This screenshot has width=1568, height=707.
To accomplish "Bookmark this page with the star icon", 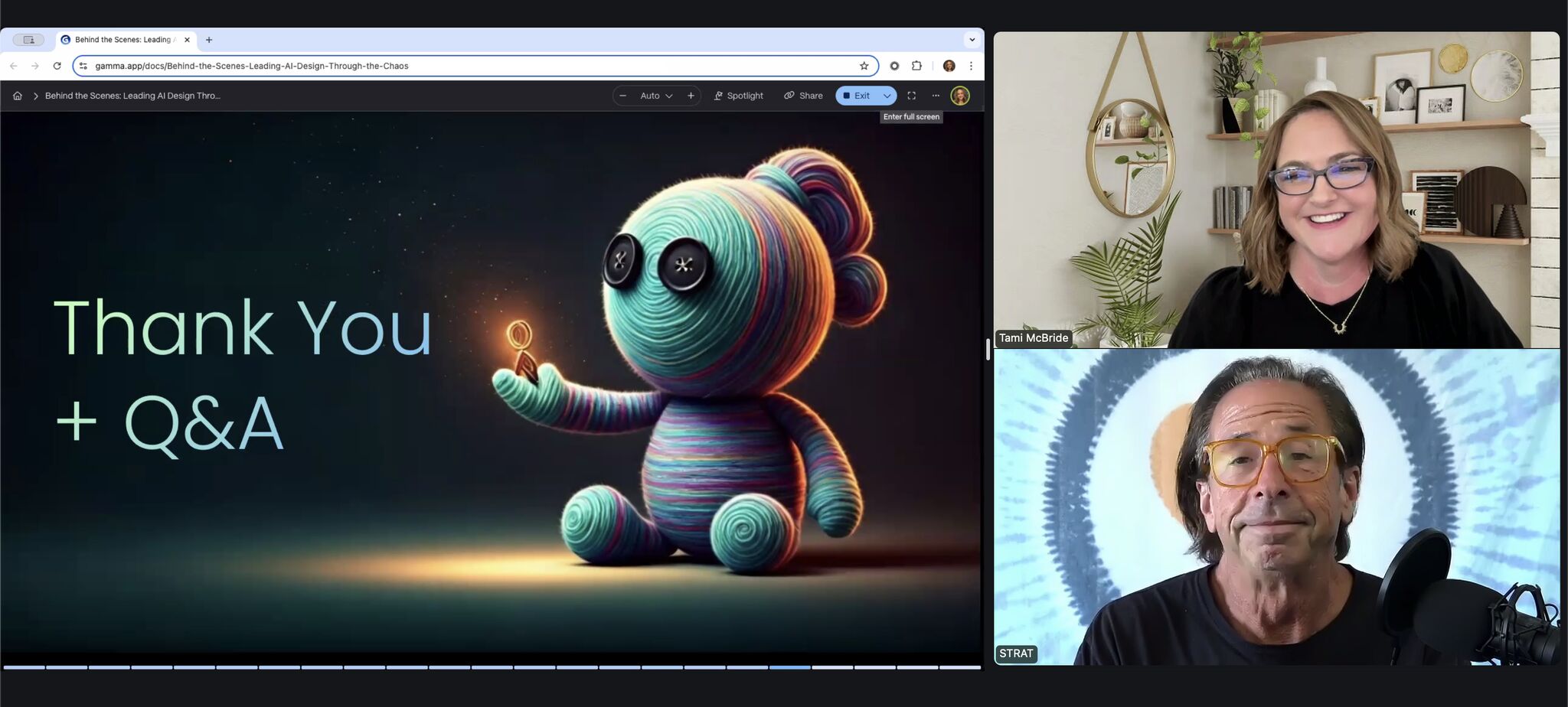I will (864, 66).
